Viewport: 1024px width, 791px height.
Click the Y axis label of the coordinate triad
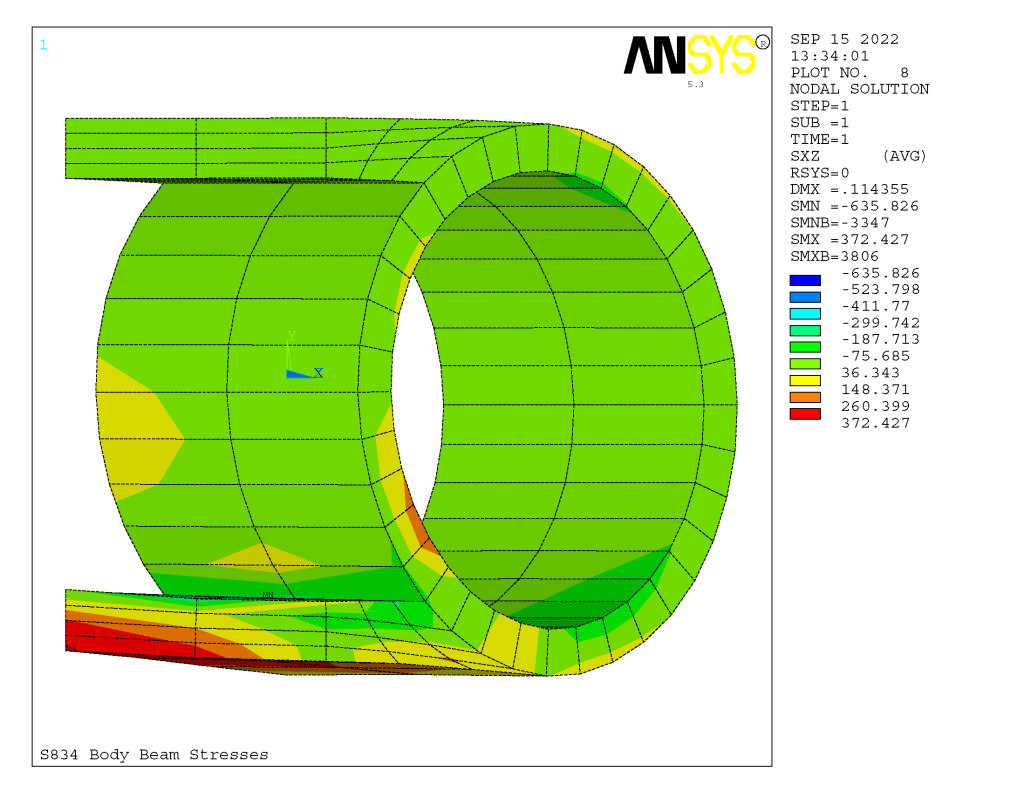291,336
